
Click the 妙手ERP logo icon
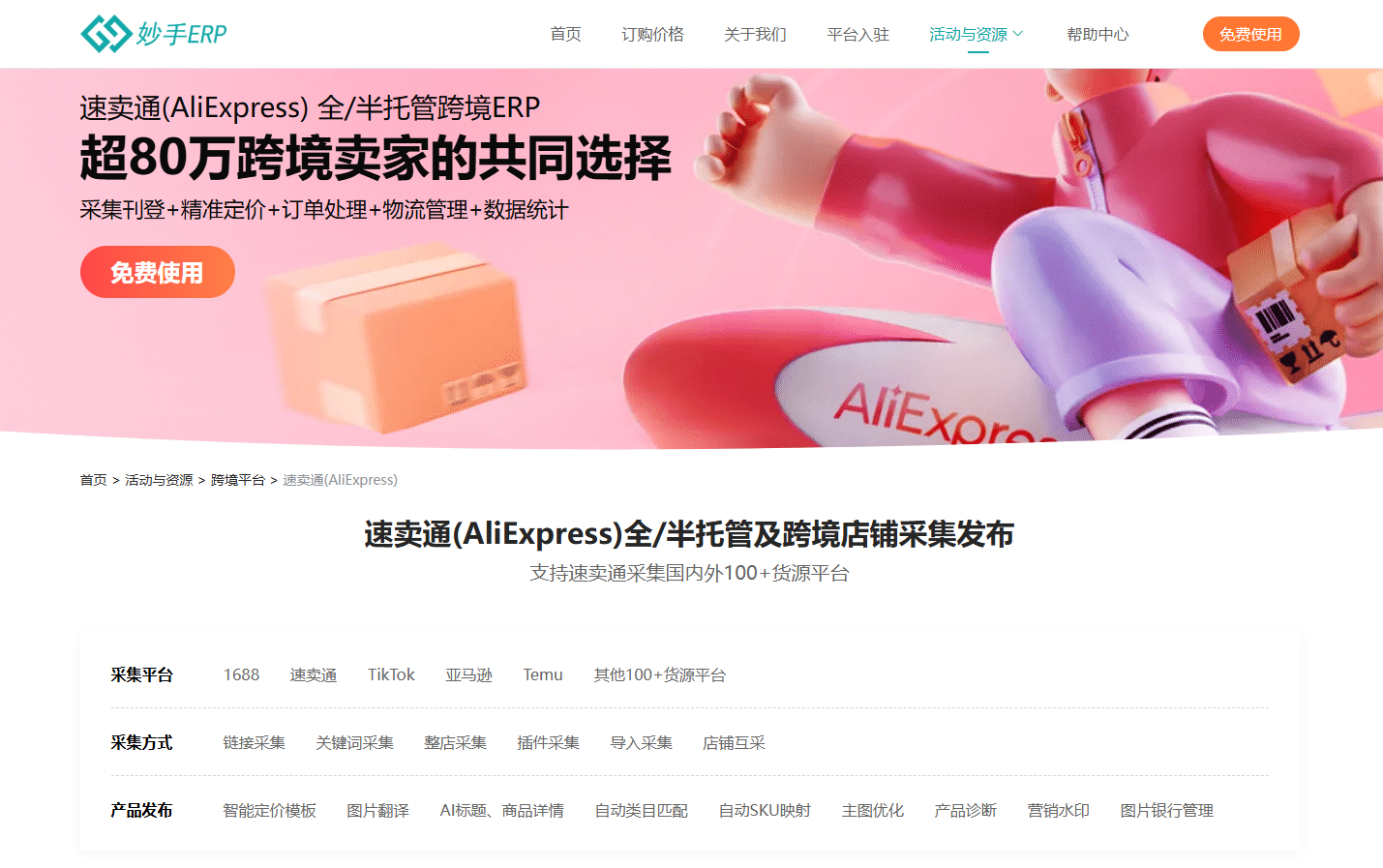pos(106,34)
